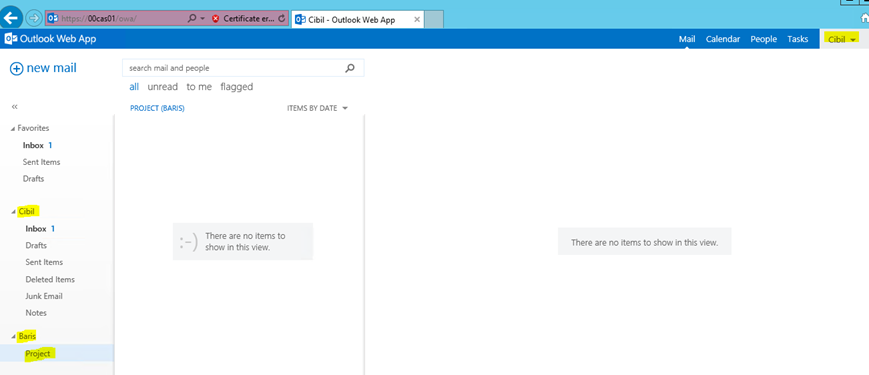The width and height of the screenshot is (869, 375).
Task: Click the Certificate error text in address bar
Action: coord(249,18)
